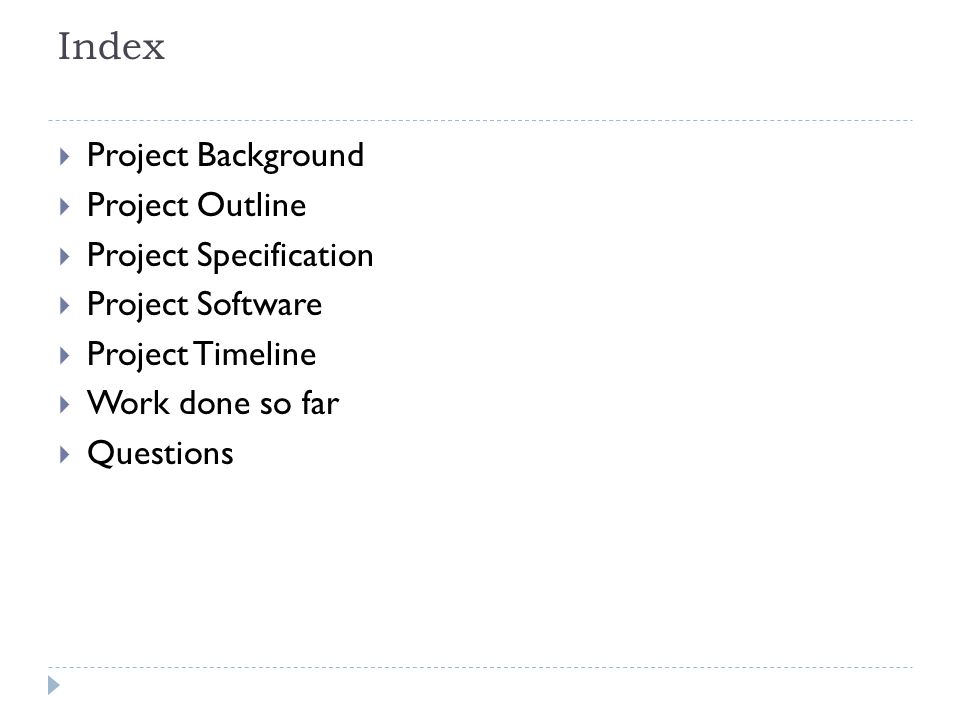The image size is (960, 720).
Task: Click the dashed line under the Index title
Action: 480,121
